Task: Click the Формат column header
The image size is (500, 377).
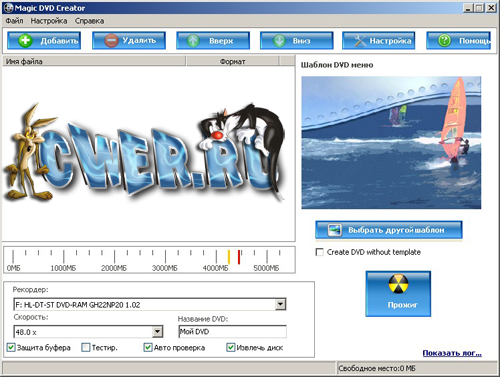Action: (232, 61)
